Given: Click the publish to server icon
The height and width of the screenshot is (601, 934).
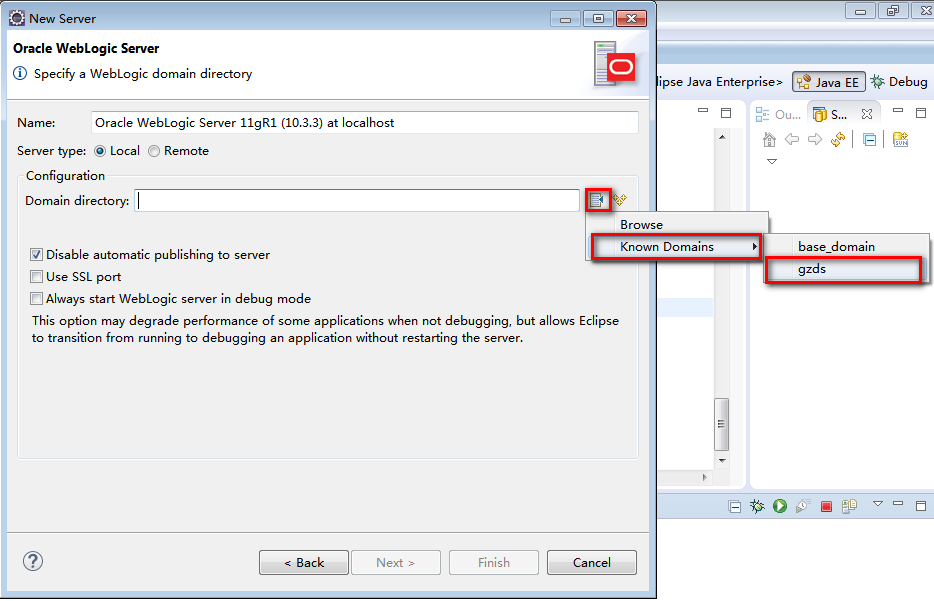Looking at the screenshot, I should (x=849, y=506).
